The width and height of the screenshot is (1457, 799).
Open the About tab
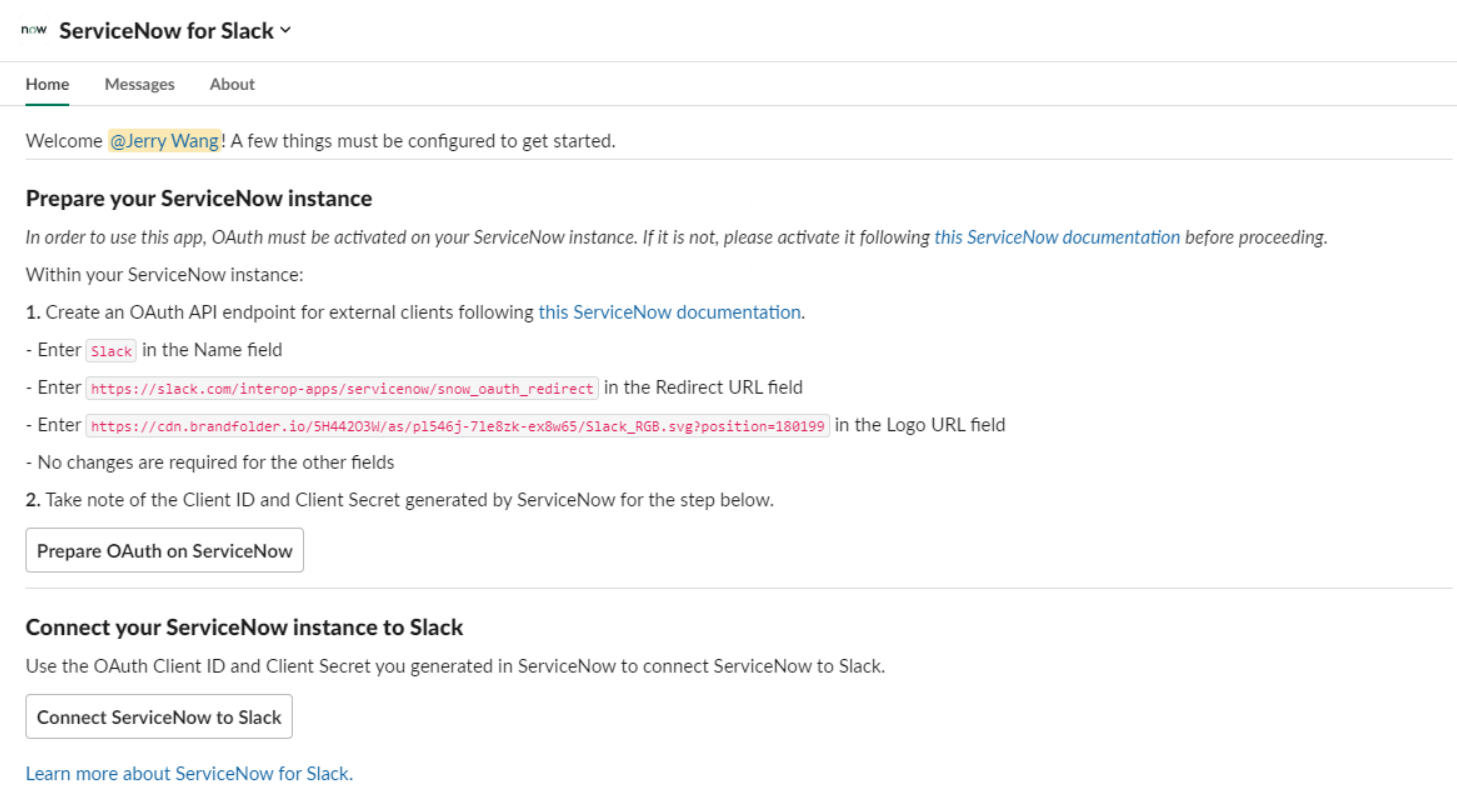pyautogui.click(x=232, y=84)
